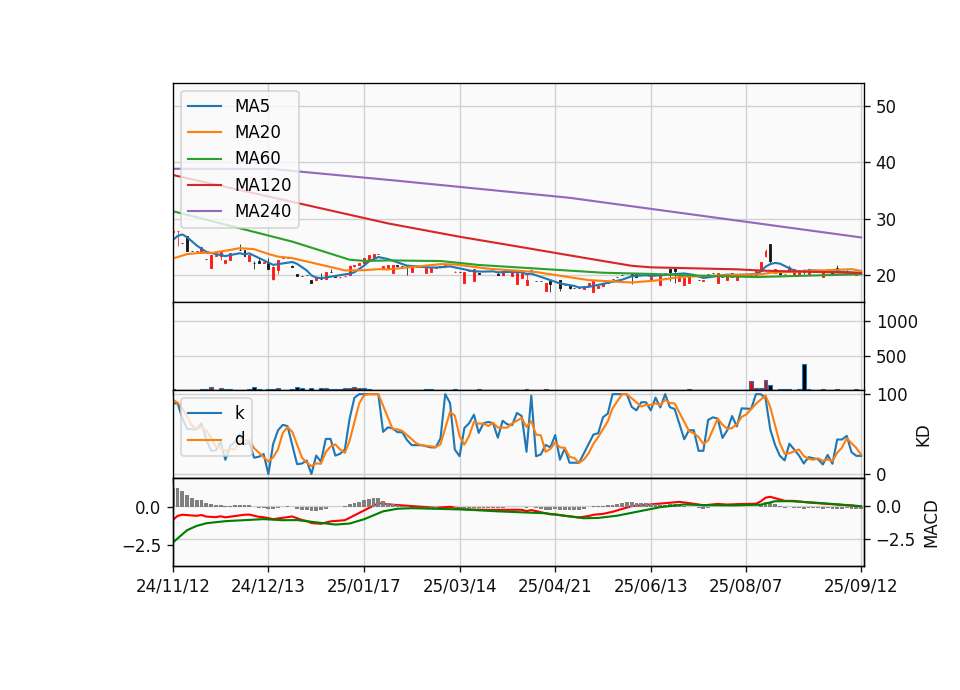Click the MA20 legend label
The image size is (960, 690).
pyautogui.click(x=257, y=132)
